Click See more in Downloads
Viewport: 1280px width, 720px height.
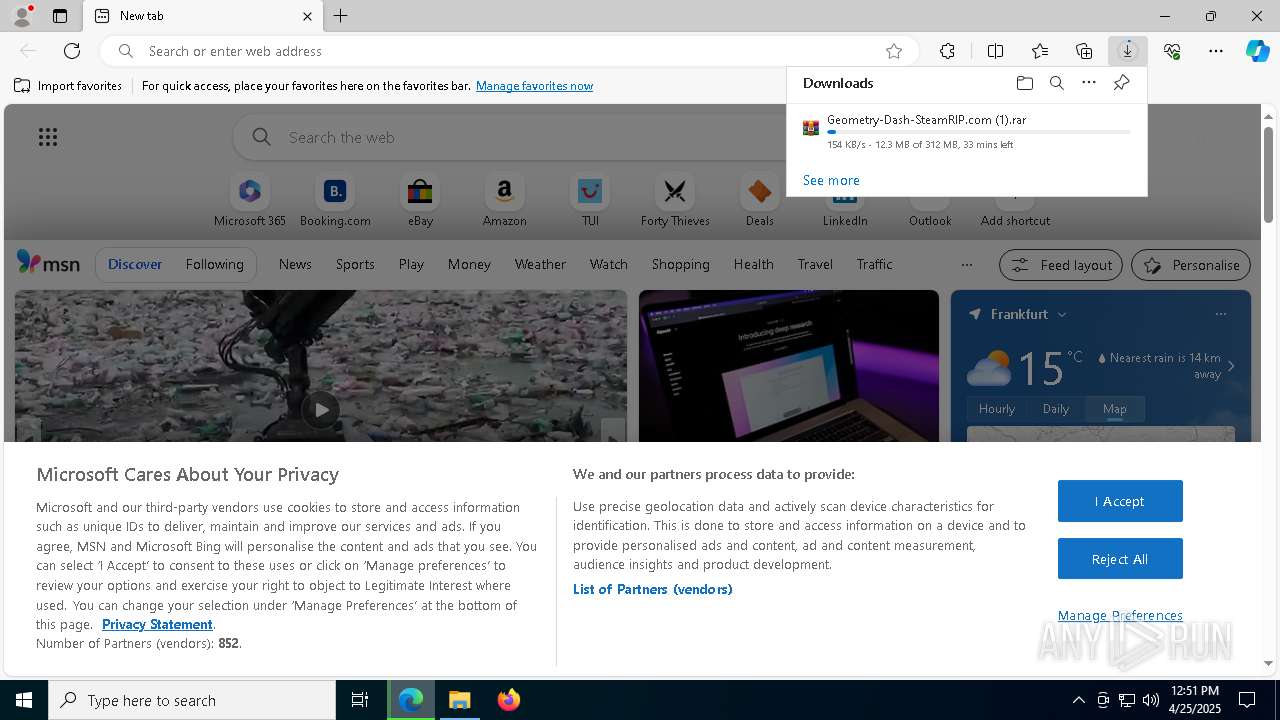coord(831,180)
